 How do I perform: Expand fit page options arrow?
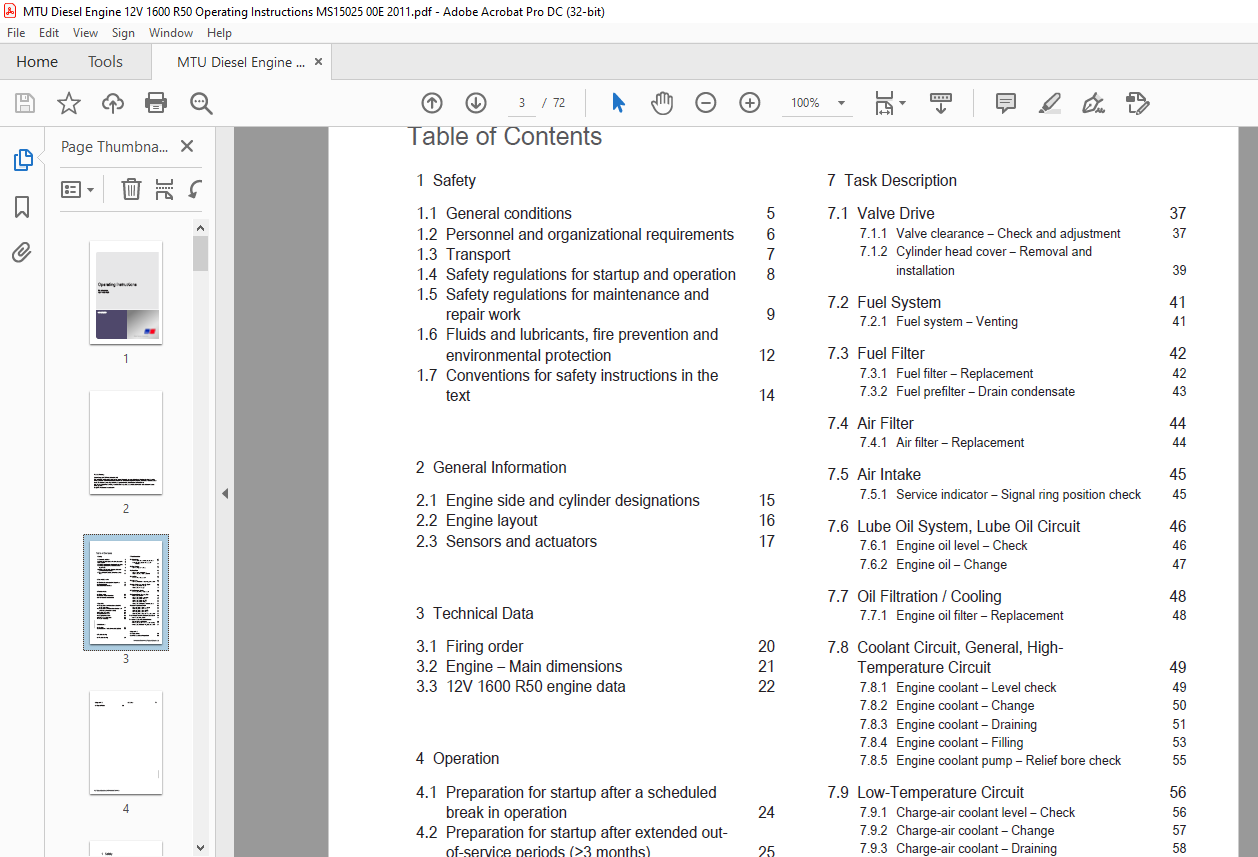pyautogui.click(x=902, y=103)
